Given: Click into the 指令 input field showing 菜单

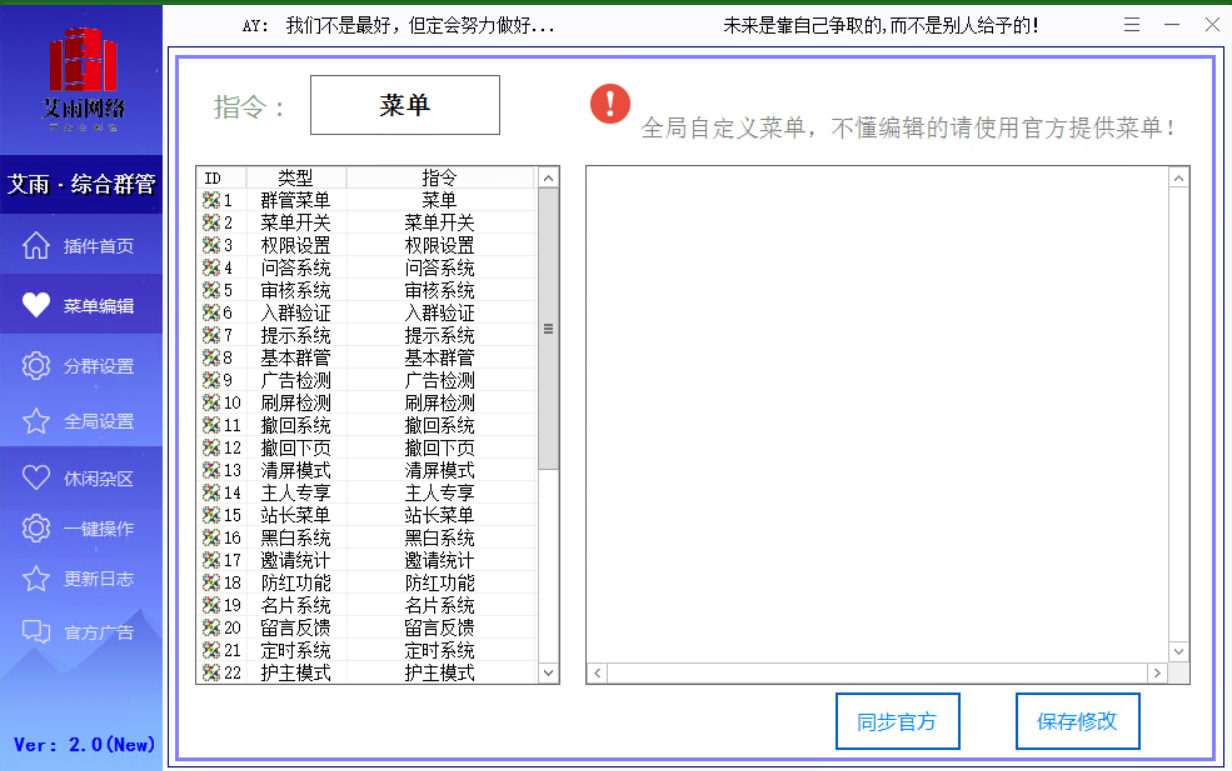Looking at the screenshot, I should click(x=404, y=105).
